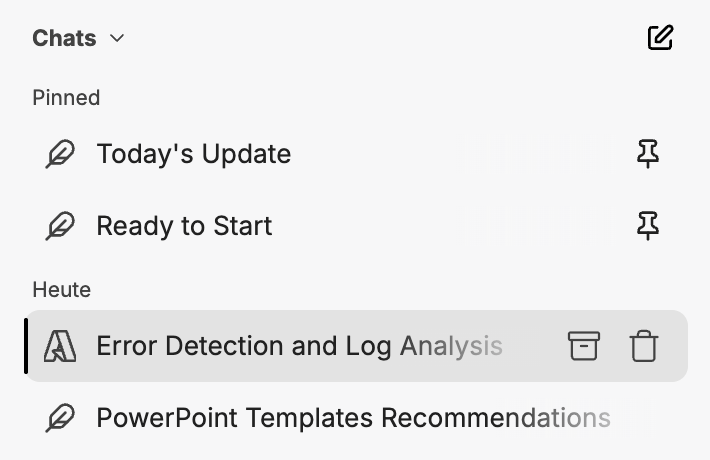The height and width of the screenshot is (460, 710).
Task: Archive the Error Detection and Log Analysis chat
Action: (x=584, y=346)
